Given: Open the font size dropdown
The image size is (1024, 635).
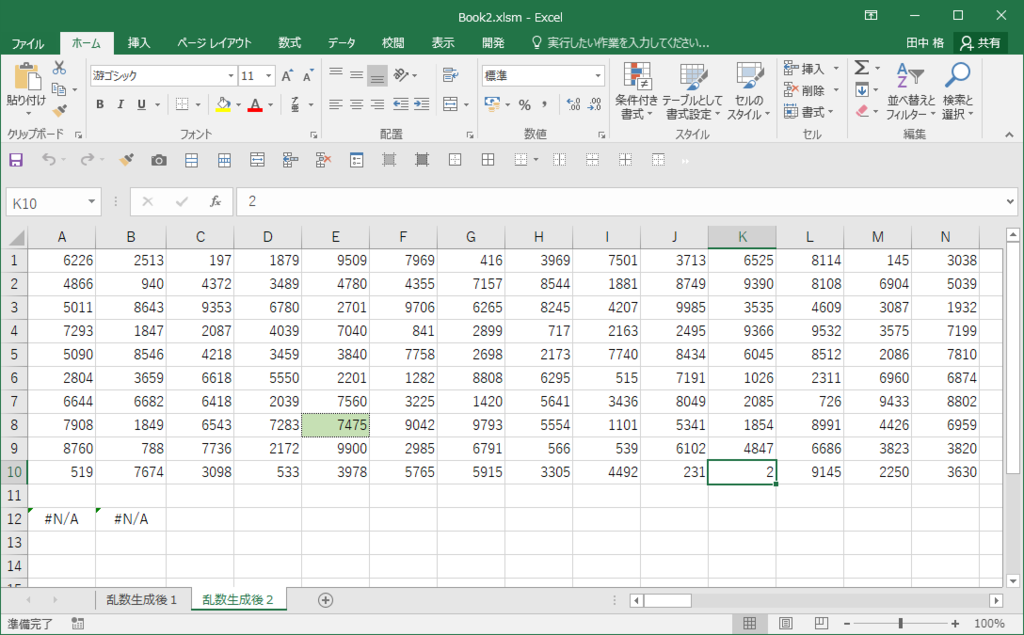Looking at the screenshot, I should pyautogui.click(x=268, y=76).
